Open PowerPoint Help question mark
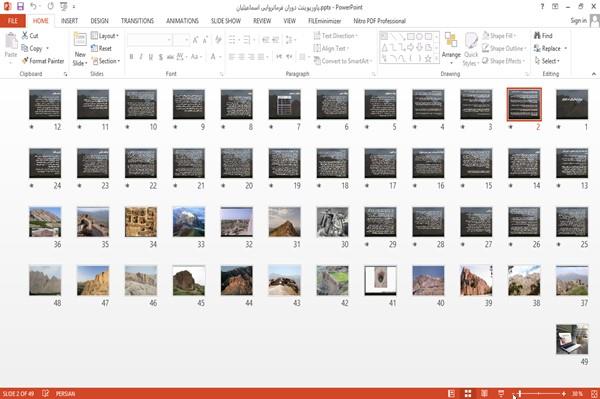This screenshot has width=600, height=399. pos(542,7)
